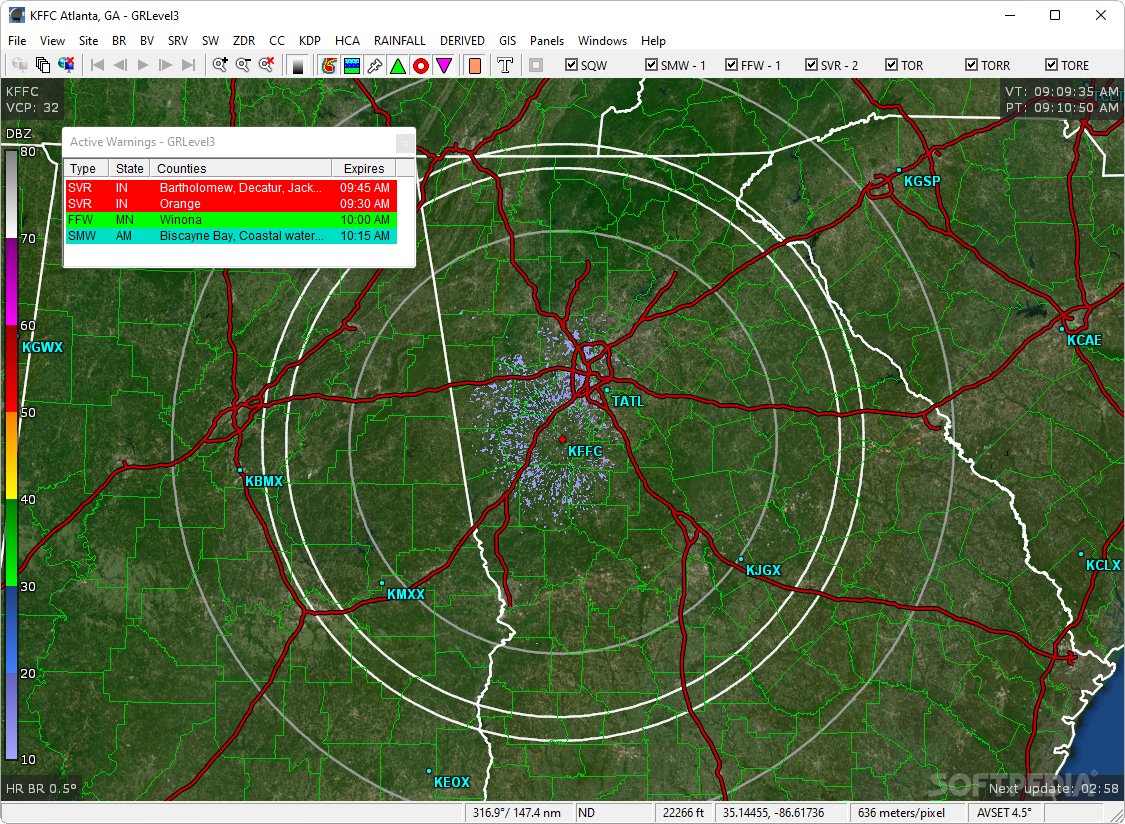1125x824 pixels.
Task: Open the ZDR product menu
Action: tap(244, 41)
